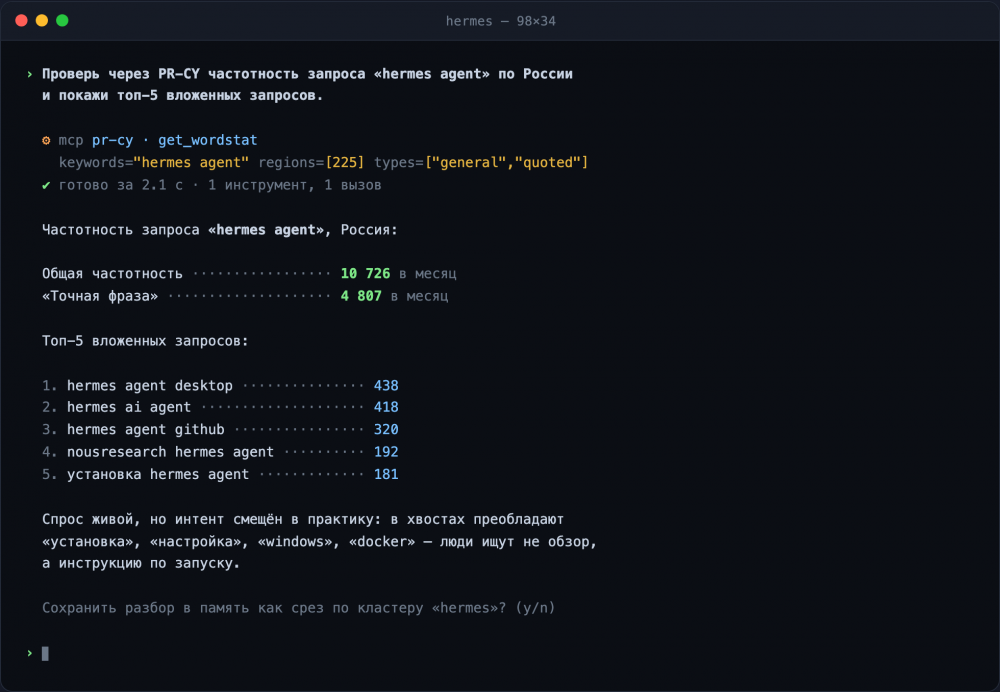Click the bottom prompt arrow by cursor
The width and height of the screenshot is (1000, 692).
pos(29,653)
